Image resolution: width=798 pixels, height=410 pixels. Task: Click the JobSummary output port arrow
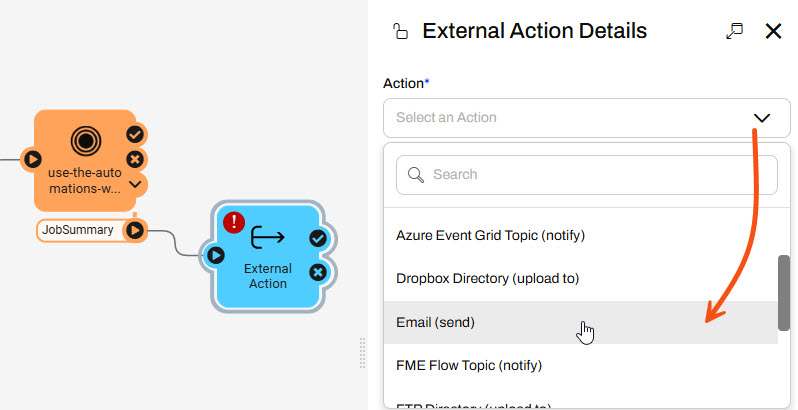pos(134,231)
